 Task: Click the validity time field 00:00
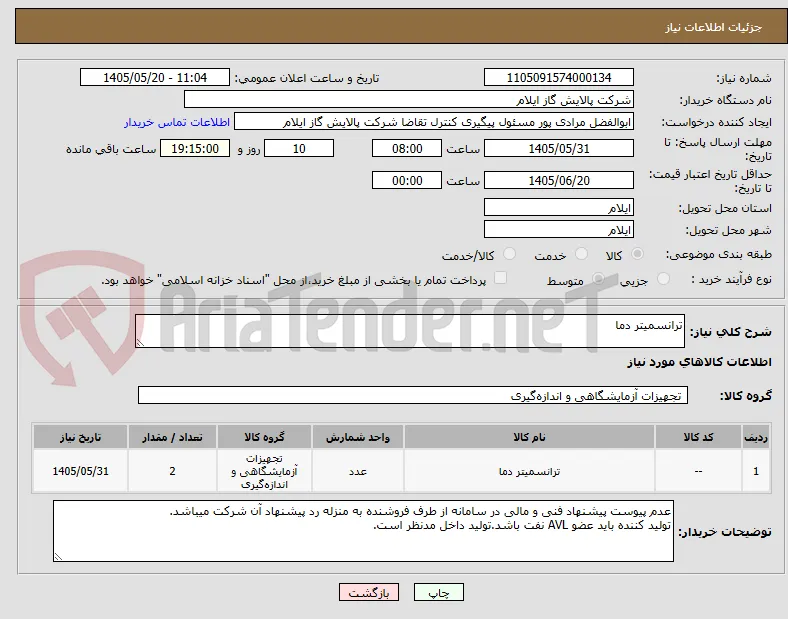pos(407,180)
